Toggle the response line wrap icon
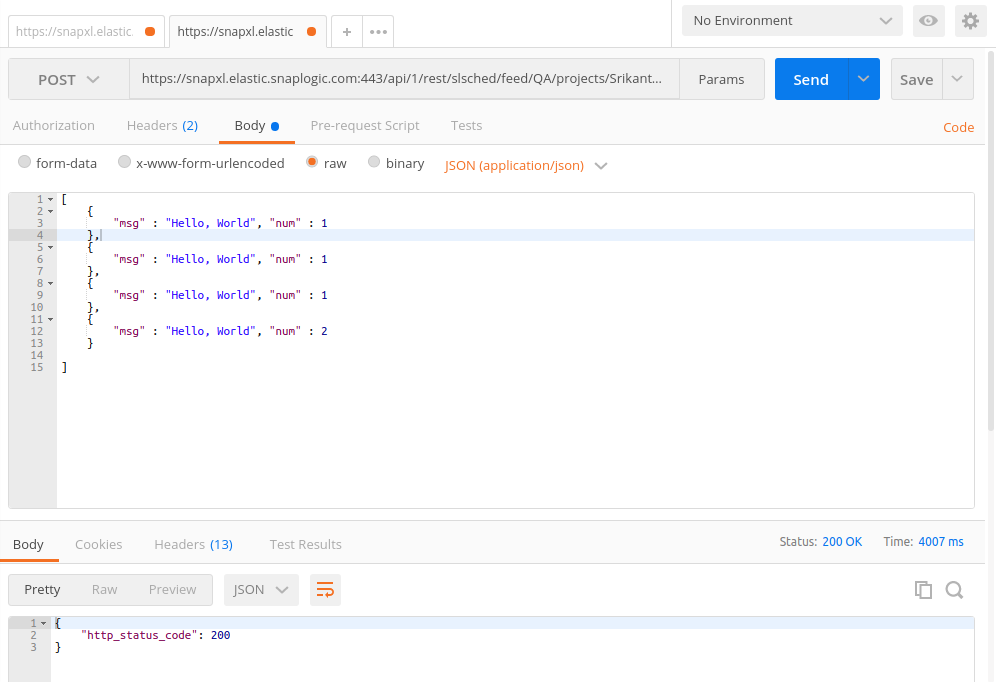This screenshot has height=682, width=996. [325, 590]
